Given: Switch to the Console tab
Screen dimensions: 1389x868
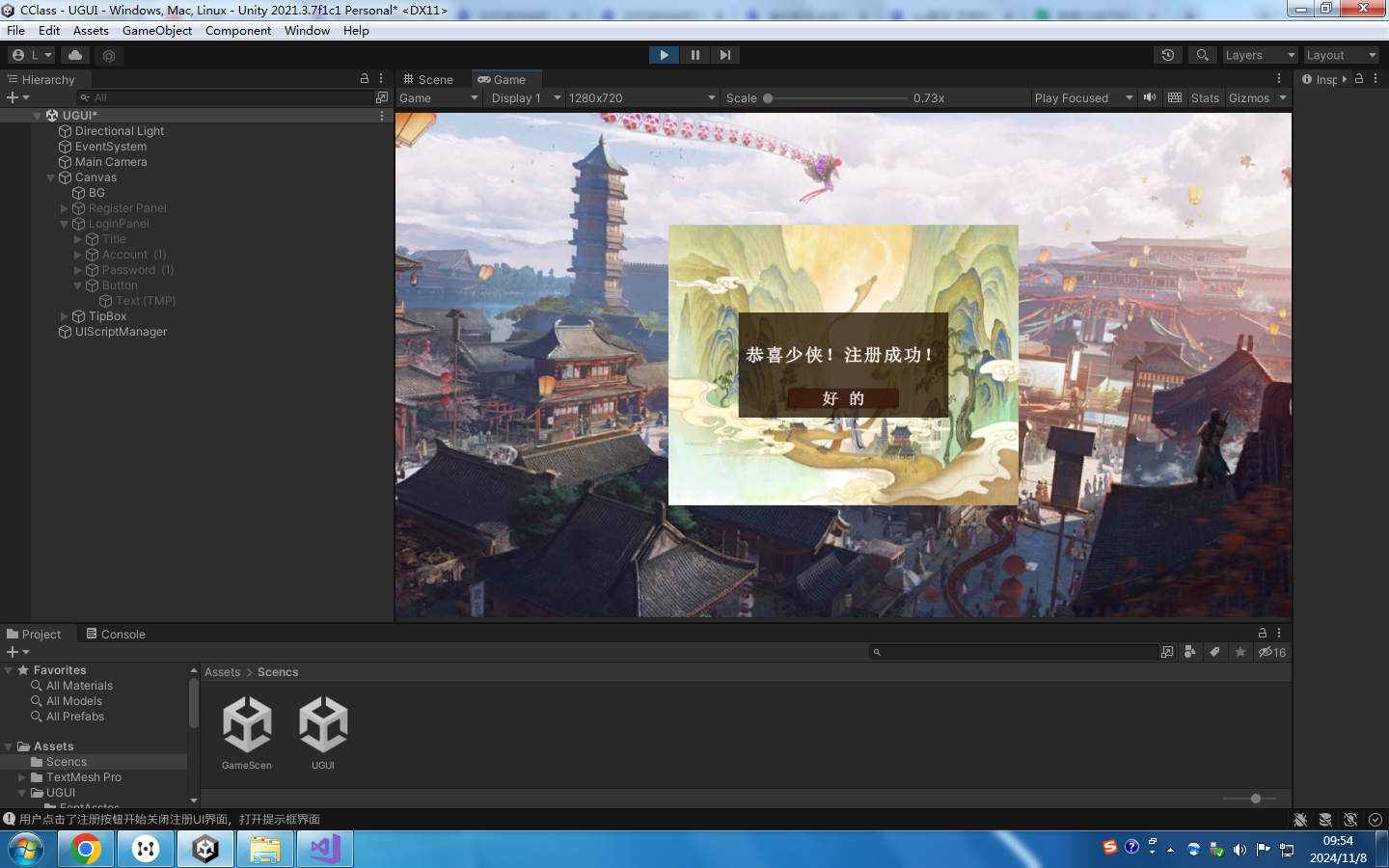Looking at the screenshot, I should click(116, 634).
